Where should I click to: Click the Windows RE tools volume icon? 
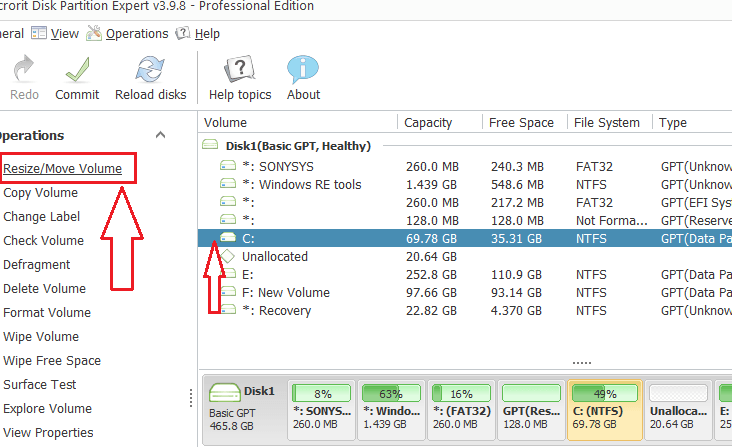[x=228, y=183]
